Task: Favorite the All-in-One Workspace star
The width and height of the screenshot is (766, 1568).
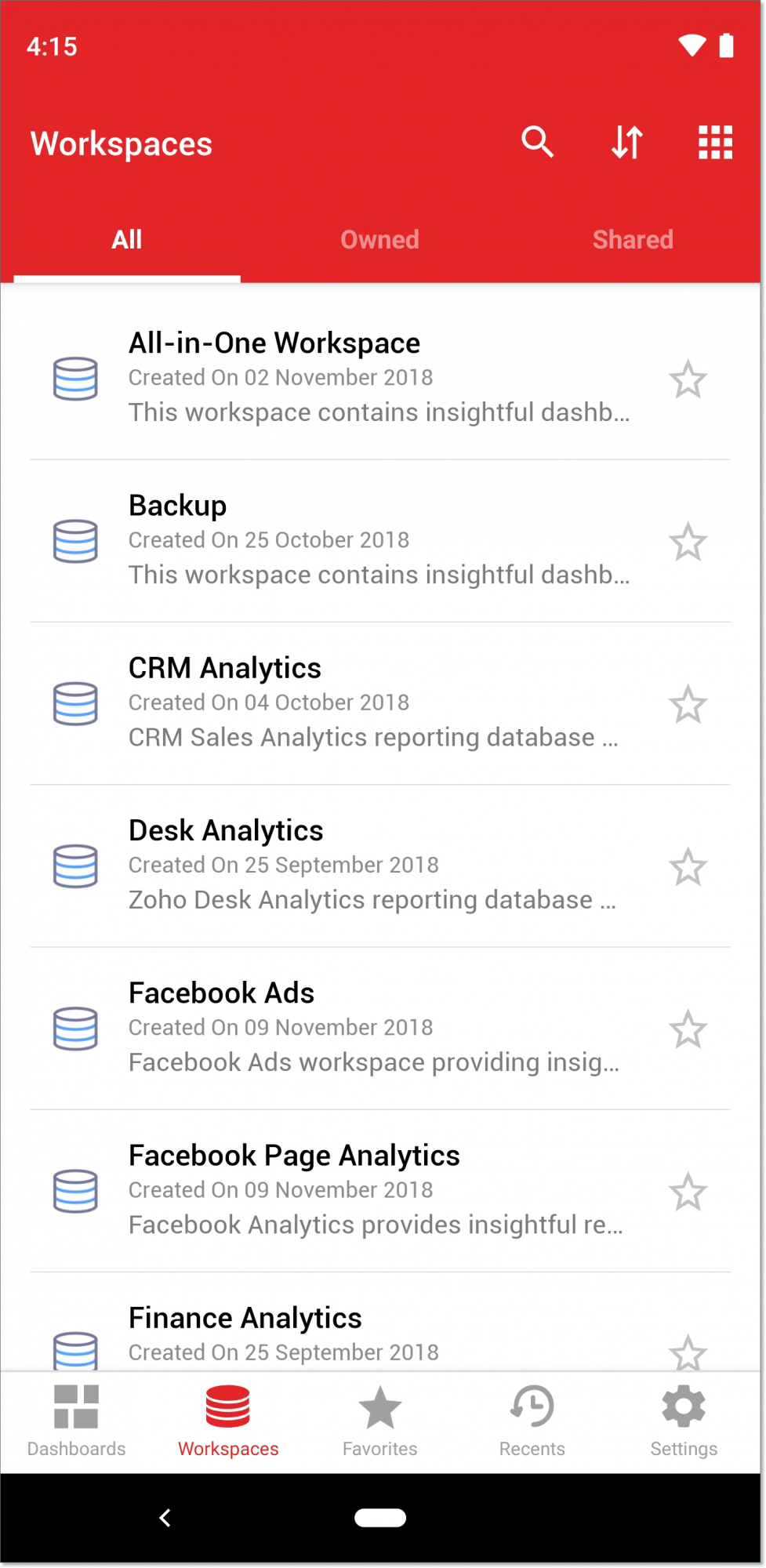Action: tap(688, 379)
